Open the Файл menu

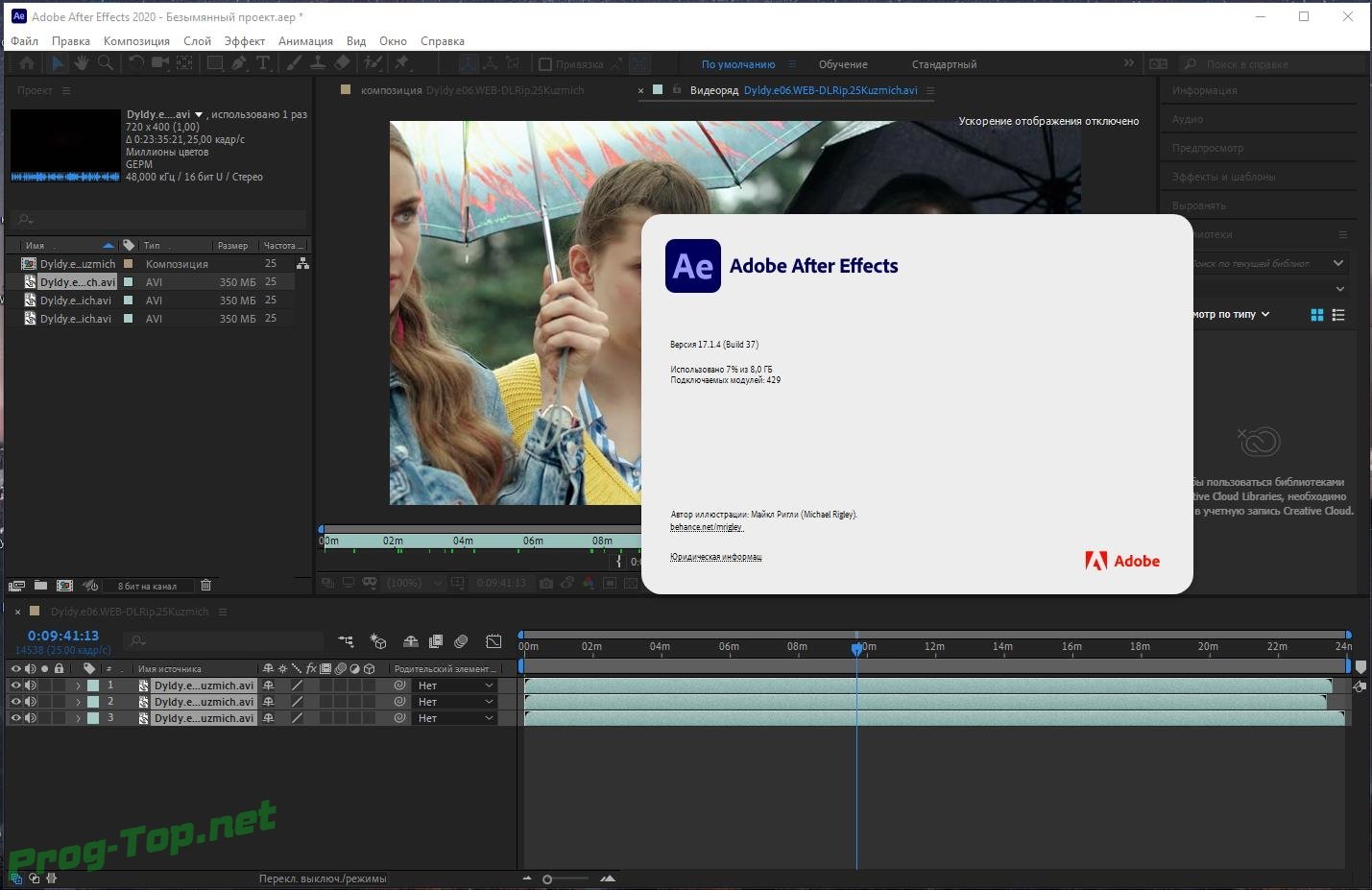pos(25,41)
